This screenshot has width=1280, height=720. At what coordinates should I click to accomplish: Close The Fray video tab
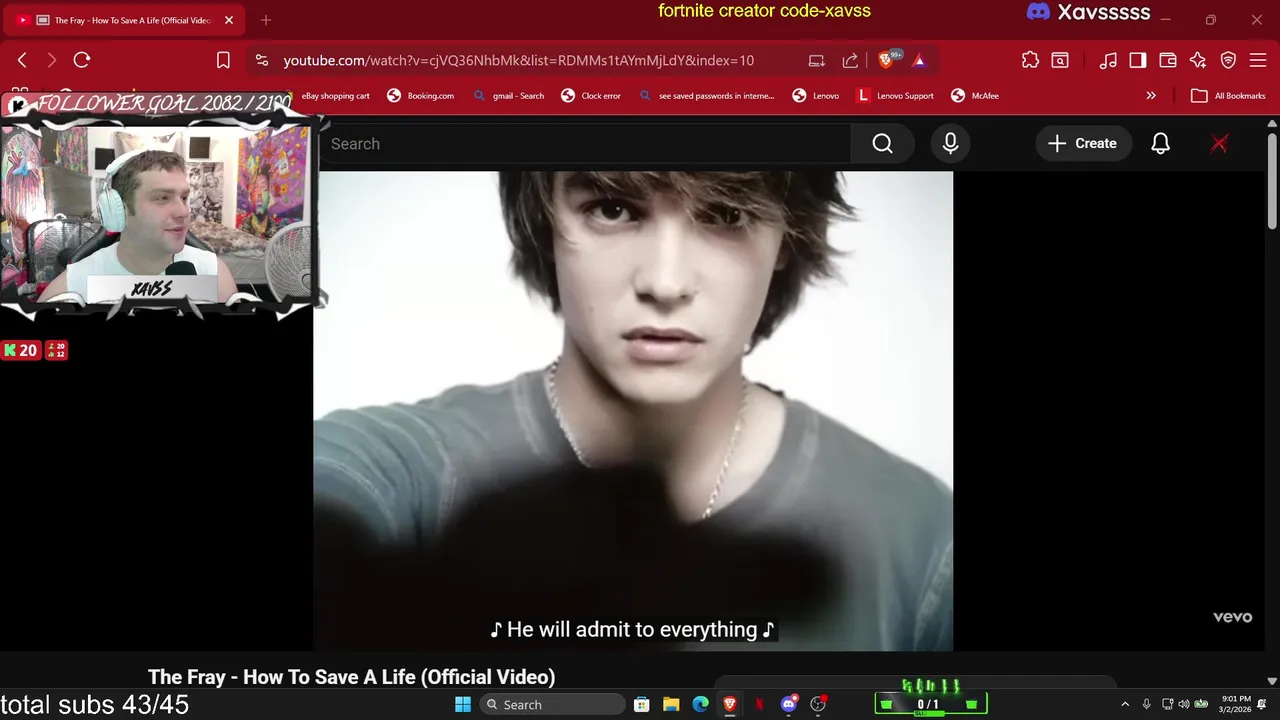pos(229,20)
